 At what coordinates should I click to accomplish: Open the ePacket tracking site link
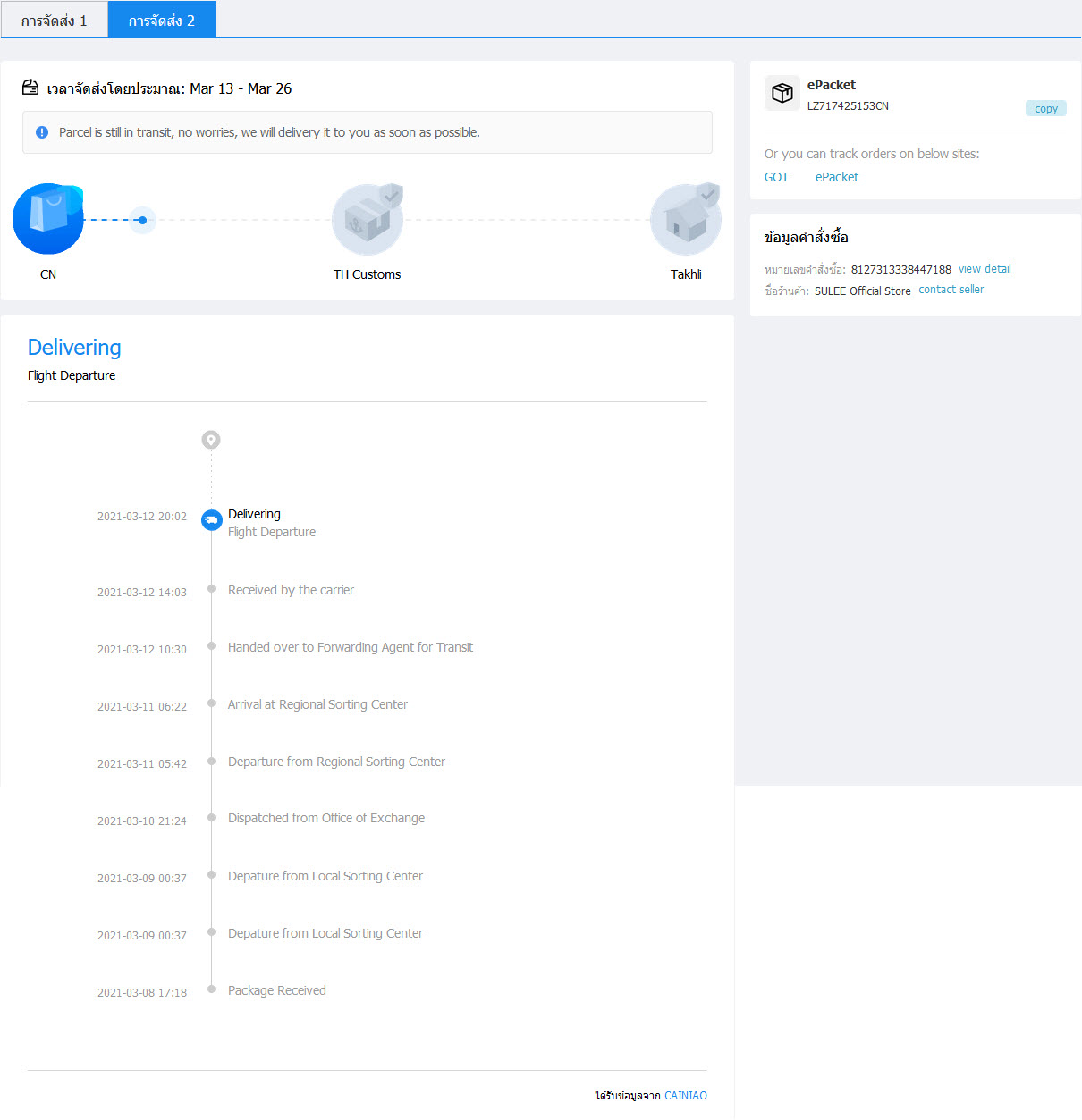point(836,177)
